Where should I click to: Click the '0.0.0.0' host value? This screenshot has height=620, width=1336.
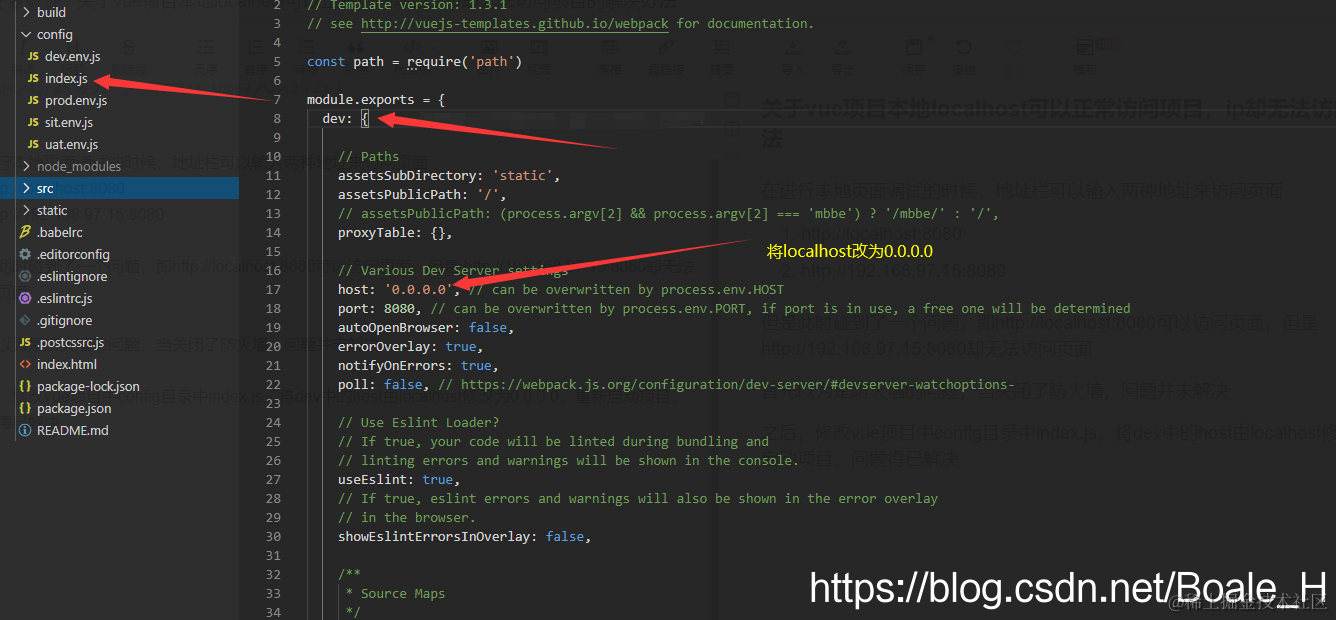click(418, 290)
